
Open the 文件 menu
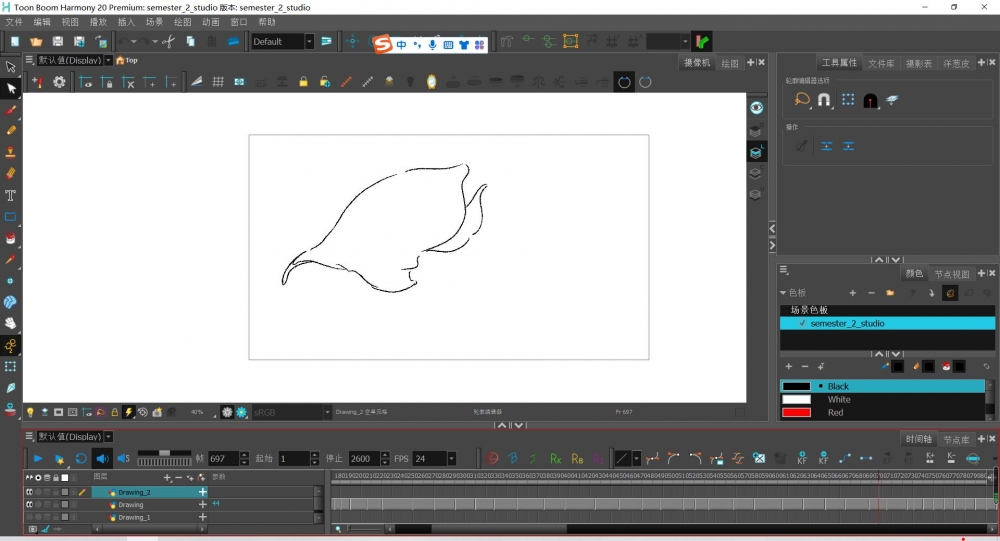pyautogui.click(x=14, y=21)
